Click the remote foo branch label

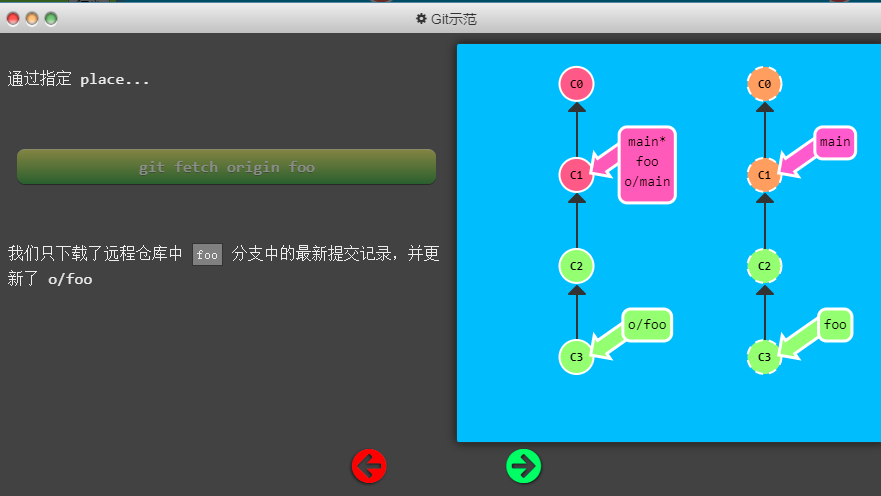click(835, 325)
